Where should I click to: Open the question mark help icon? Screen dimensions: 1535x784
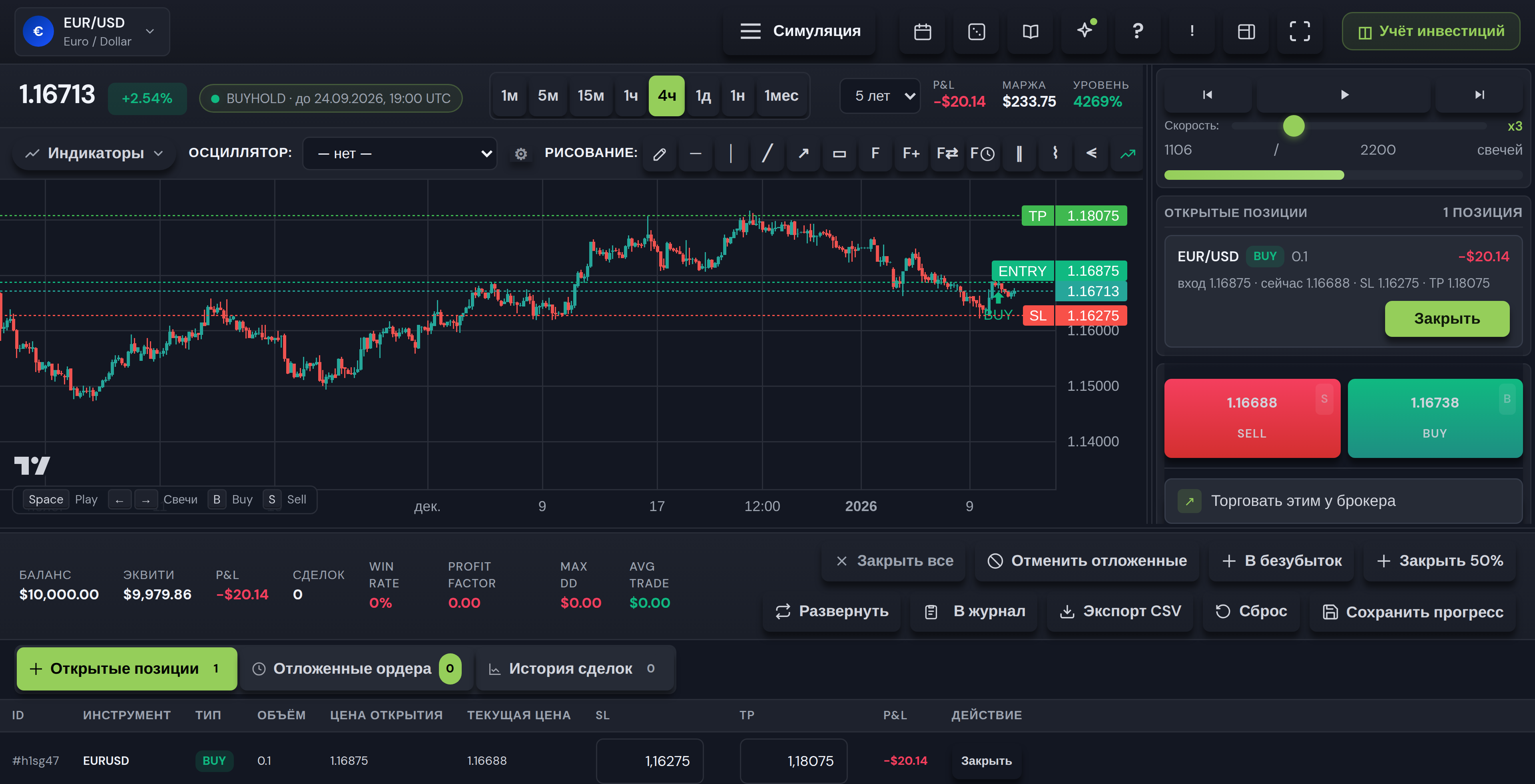pyautogui.click(x=1138, y=31)
